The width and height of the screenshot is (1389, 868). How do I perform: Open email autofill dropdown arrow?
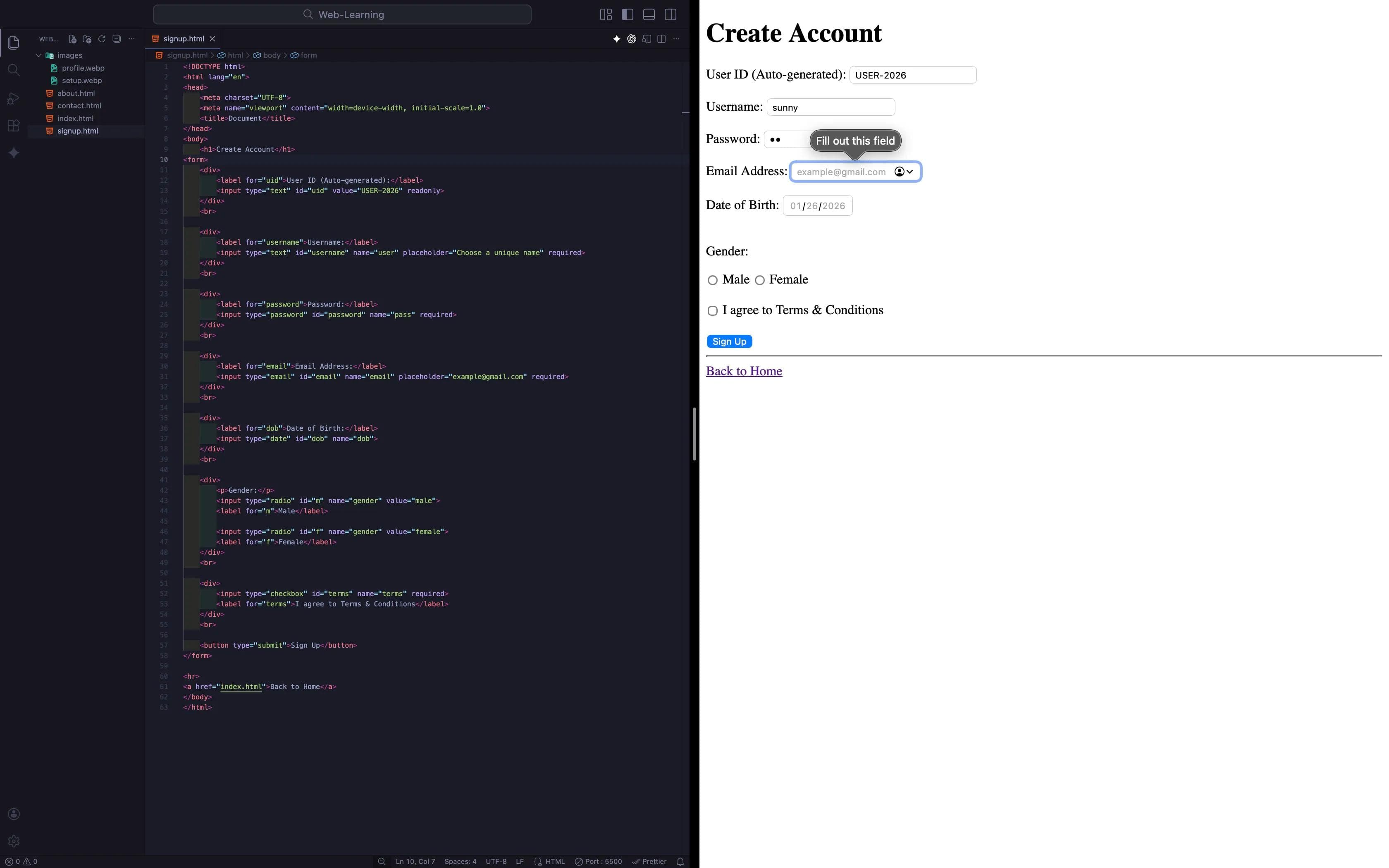click(x=910, y=172)
